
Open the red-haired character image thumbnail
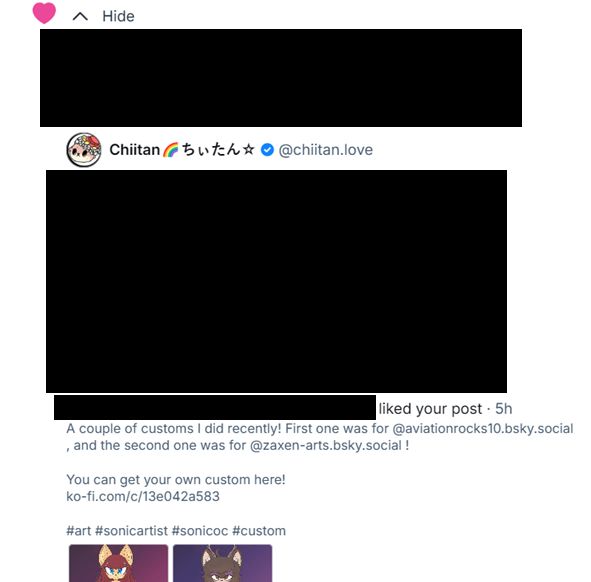pos(118,563)
